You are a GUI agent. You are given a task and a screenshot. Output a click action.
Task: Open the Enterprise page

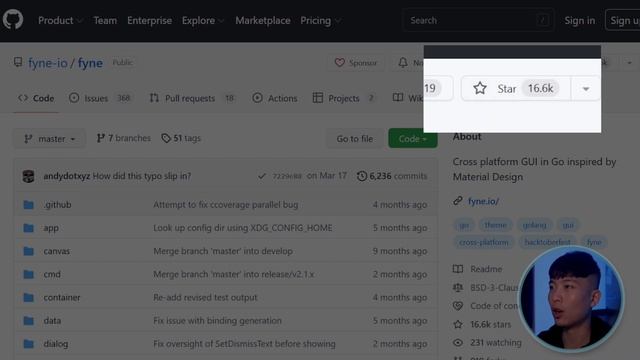click(x=149, y=20)
